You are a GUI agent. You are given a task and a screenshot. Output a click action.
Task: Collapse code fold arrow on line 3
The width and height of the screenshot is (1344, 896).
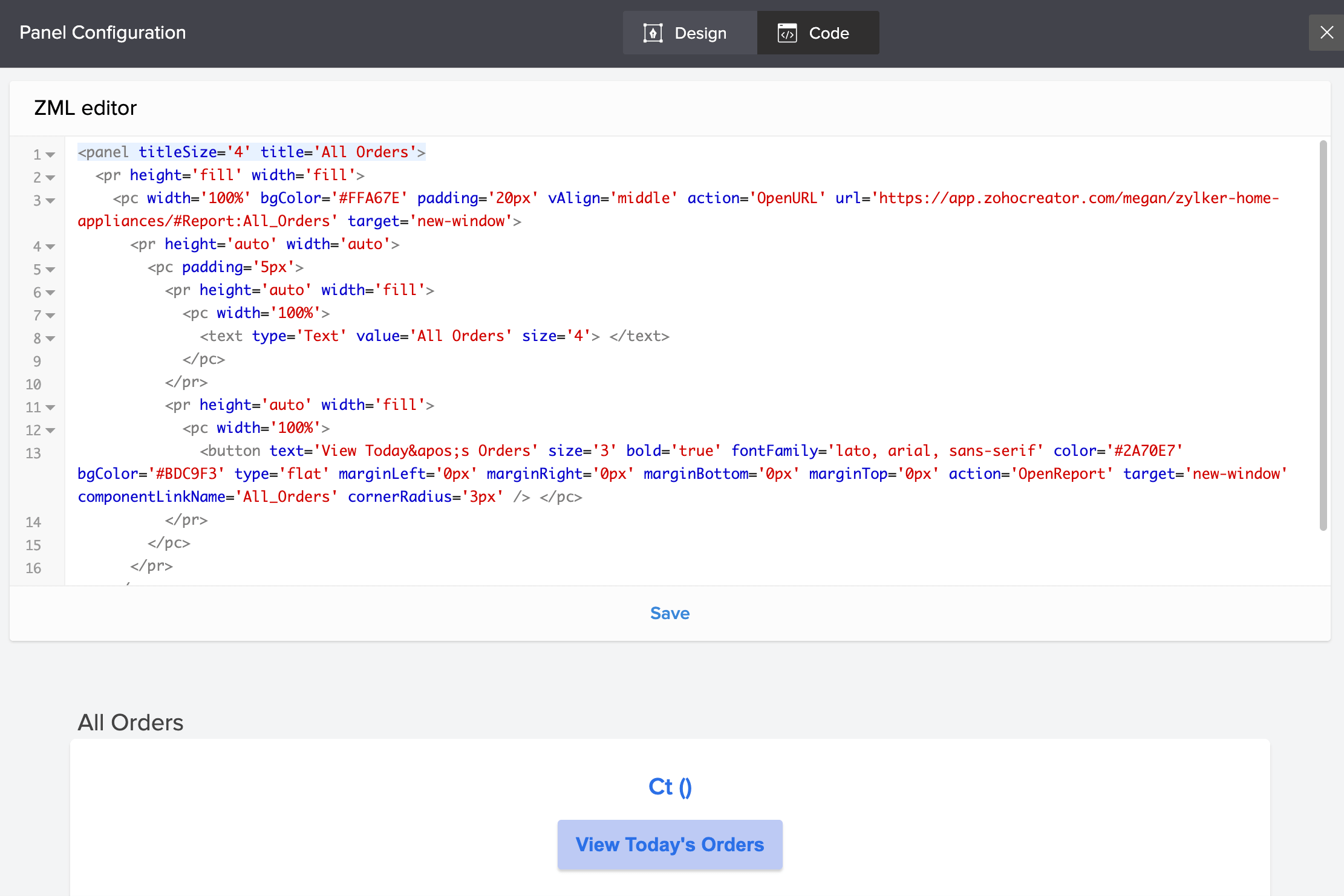50,201
